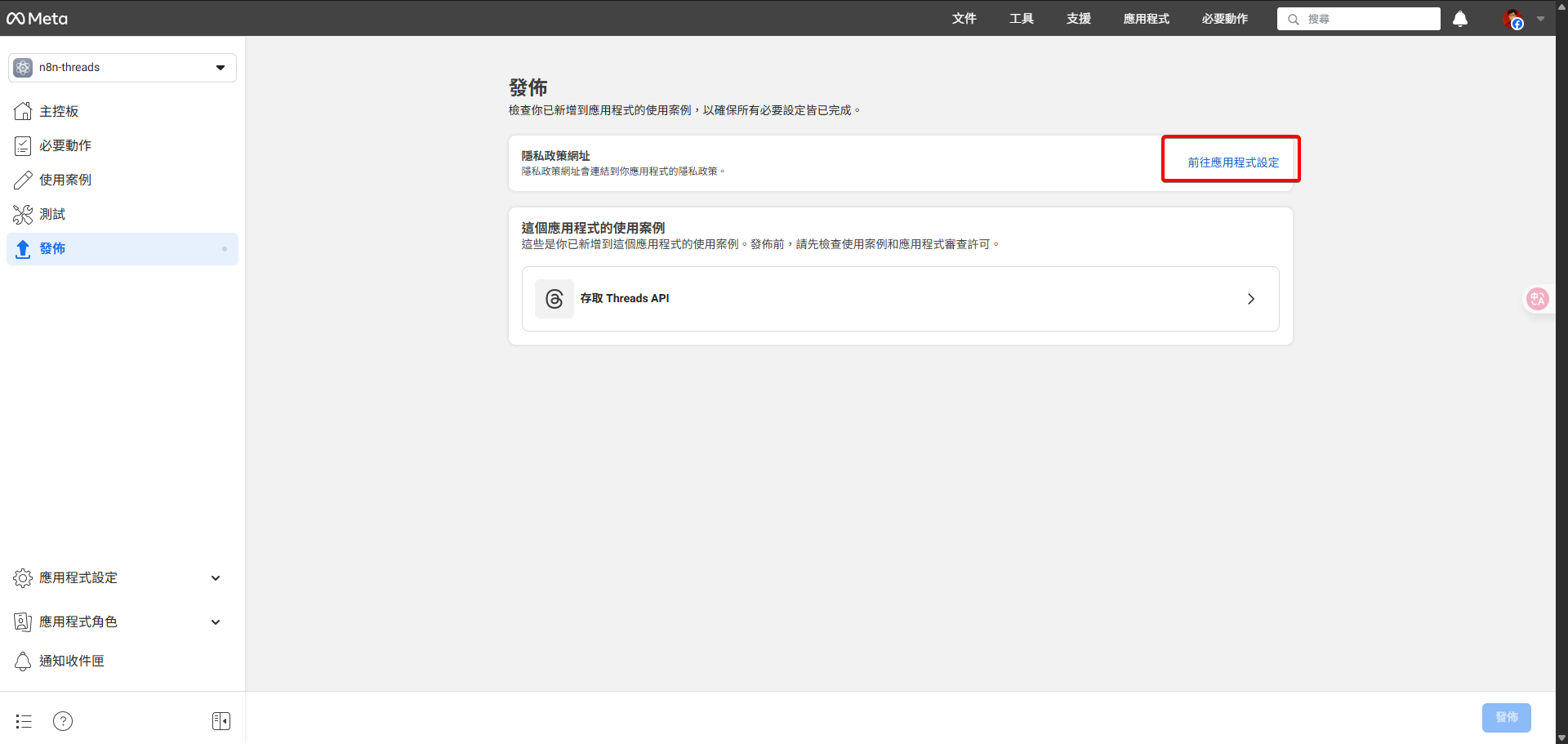Open the 主控板 dashboard from the sidebar
Image resolution: width=1568 pixels, height=744 pixels.
tap(57, 111)
